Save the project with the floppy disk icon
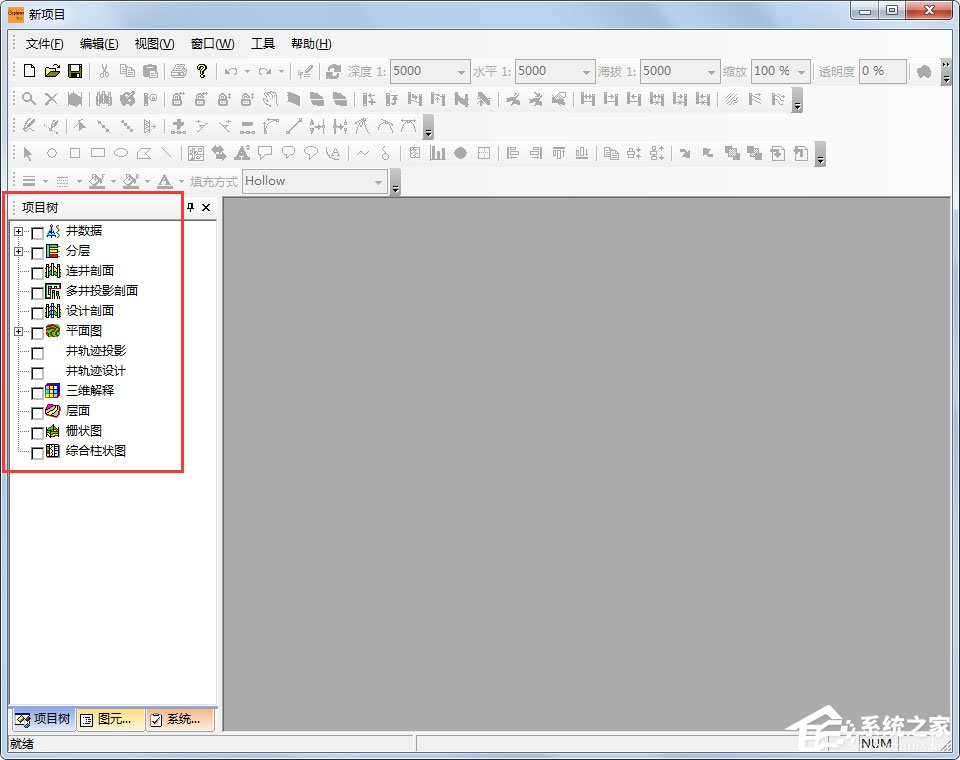 point(75,71)
